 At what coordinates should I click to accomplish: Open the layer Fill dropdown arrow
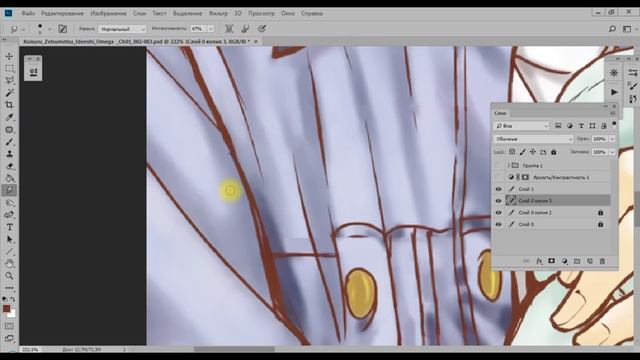pos(612,152)
